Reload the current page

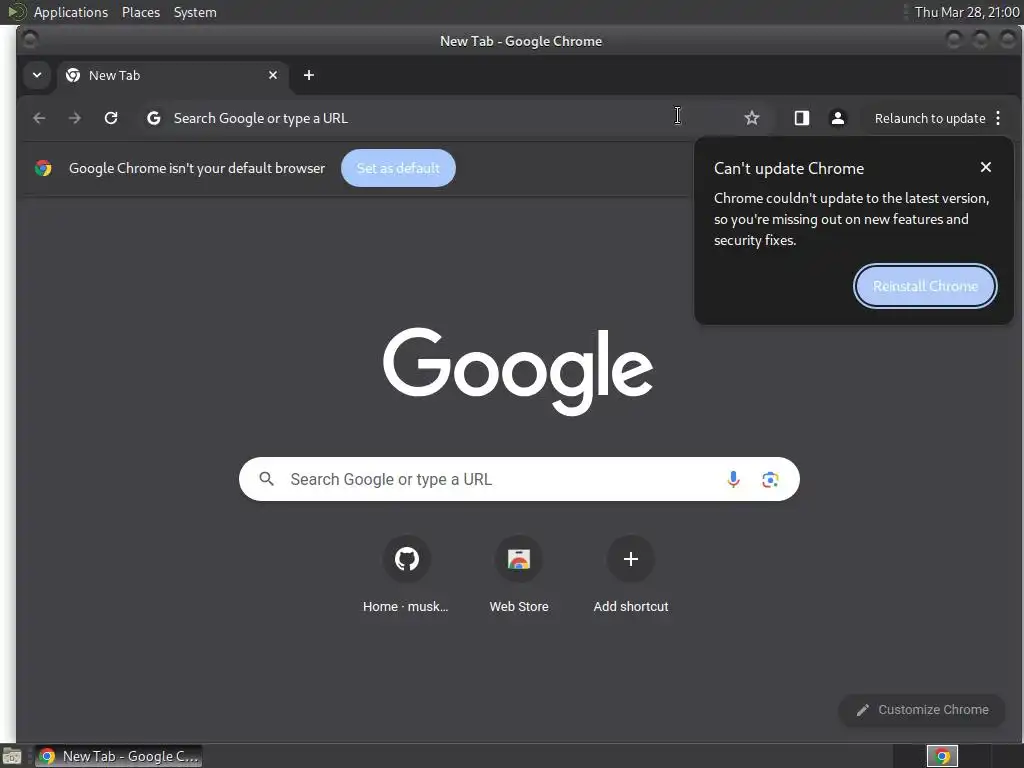click(x=111, y=118)
